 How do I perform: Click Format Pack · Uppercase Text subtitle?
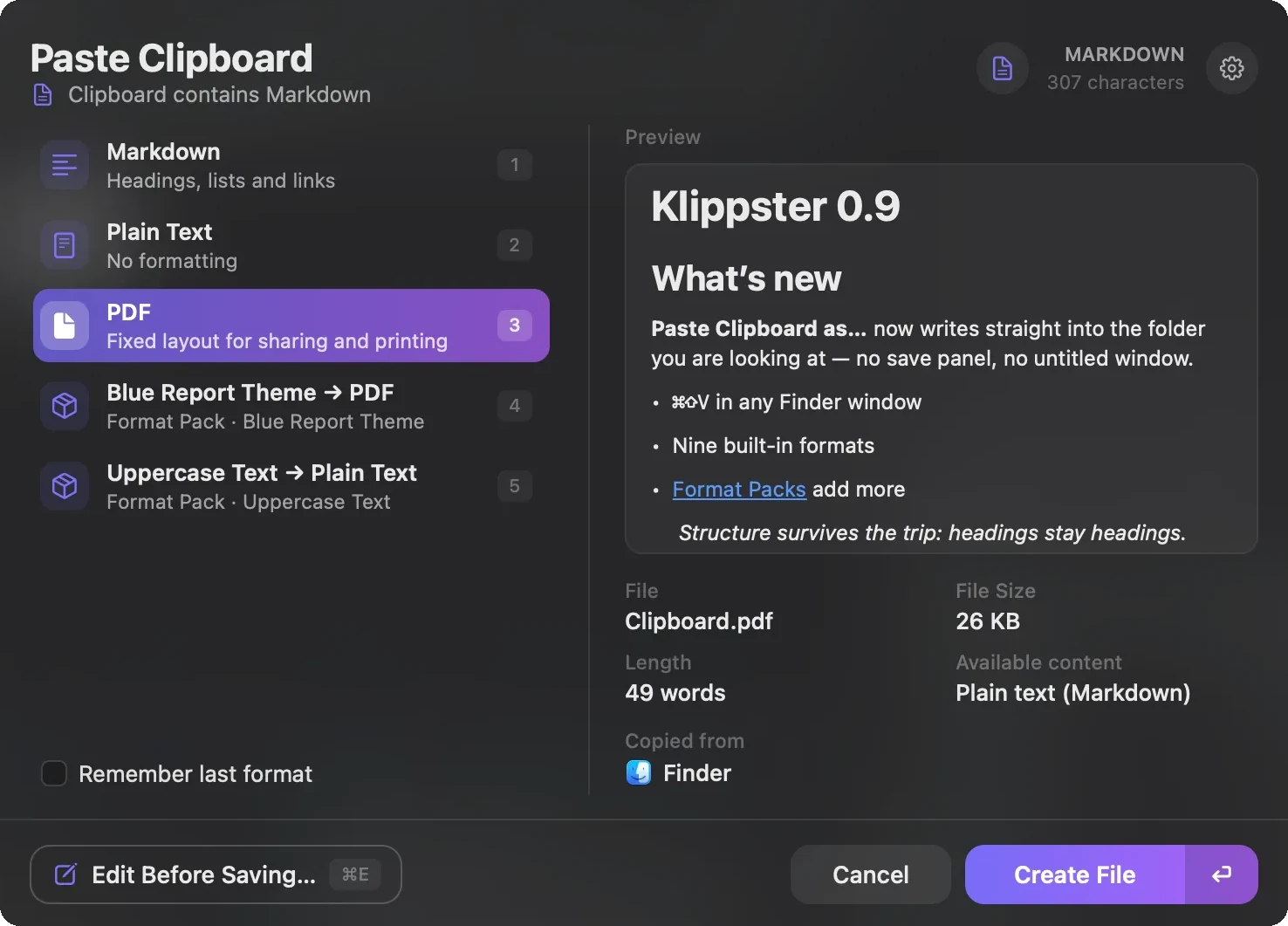(x=249, y=502)
